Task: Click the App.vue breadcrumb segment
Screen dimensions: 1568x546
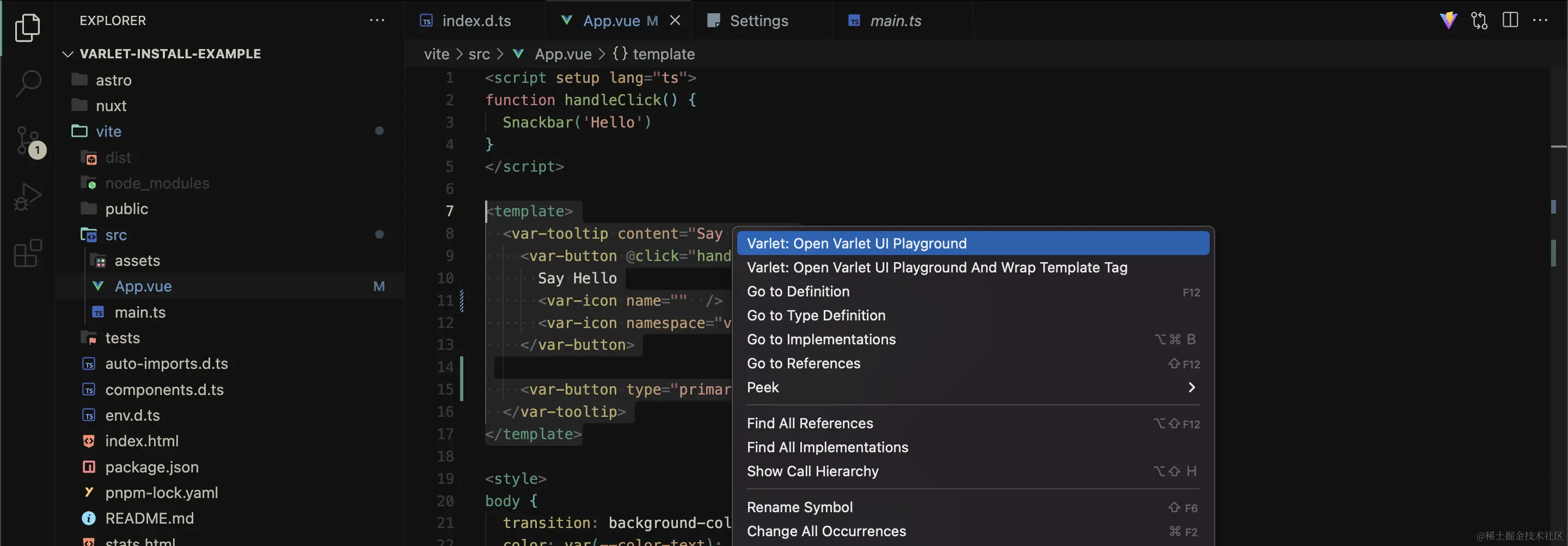Action: pyautogui.click(x=563, y=54)
